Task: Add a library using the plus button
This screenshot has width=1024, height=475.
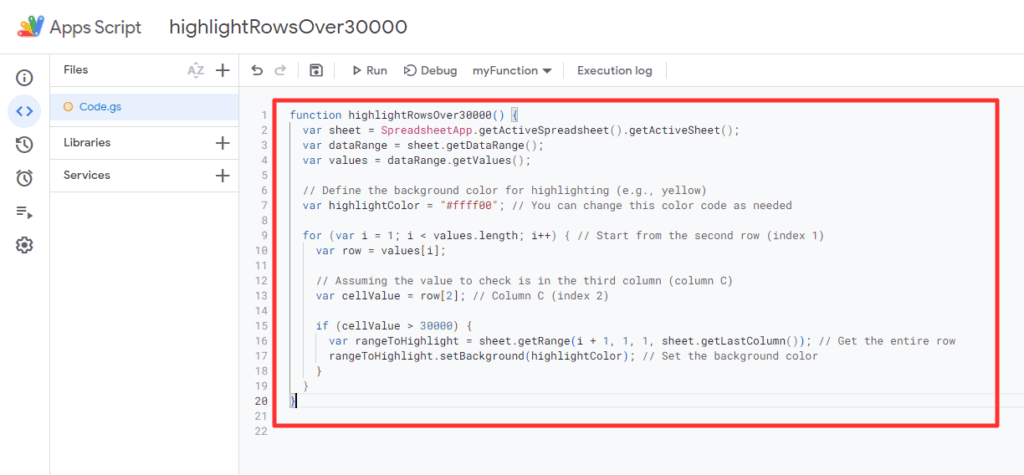Action: [x=223, y=143]
